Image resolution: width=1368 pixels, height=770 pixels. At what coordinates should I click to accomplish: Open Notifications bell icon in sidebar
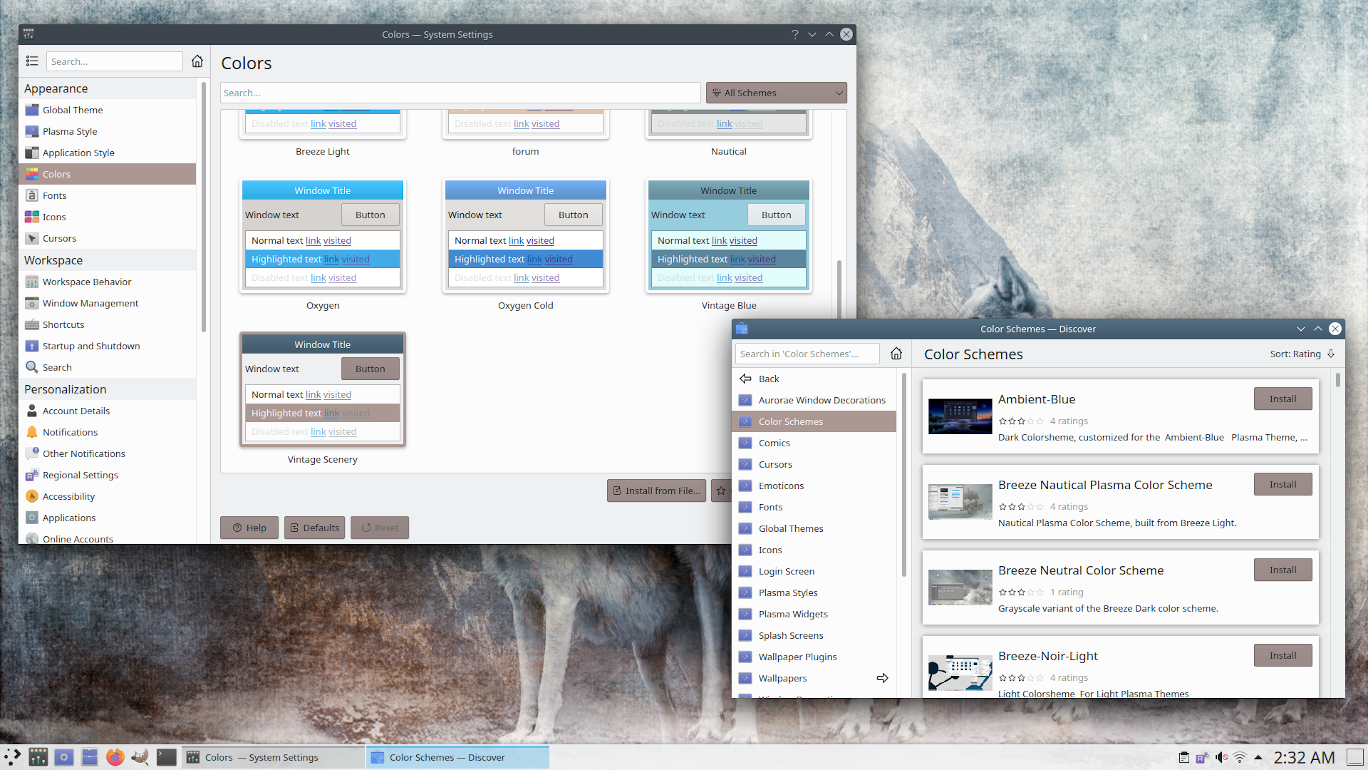[32, 432]
